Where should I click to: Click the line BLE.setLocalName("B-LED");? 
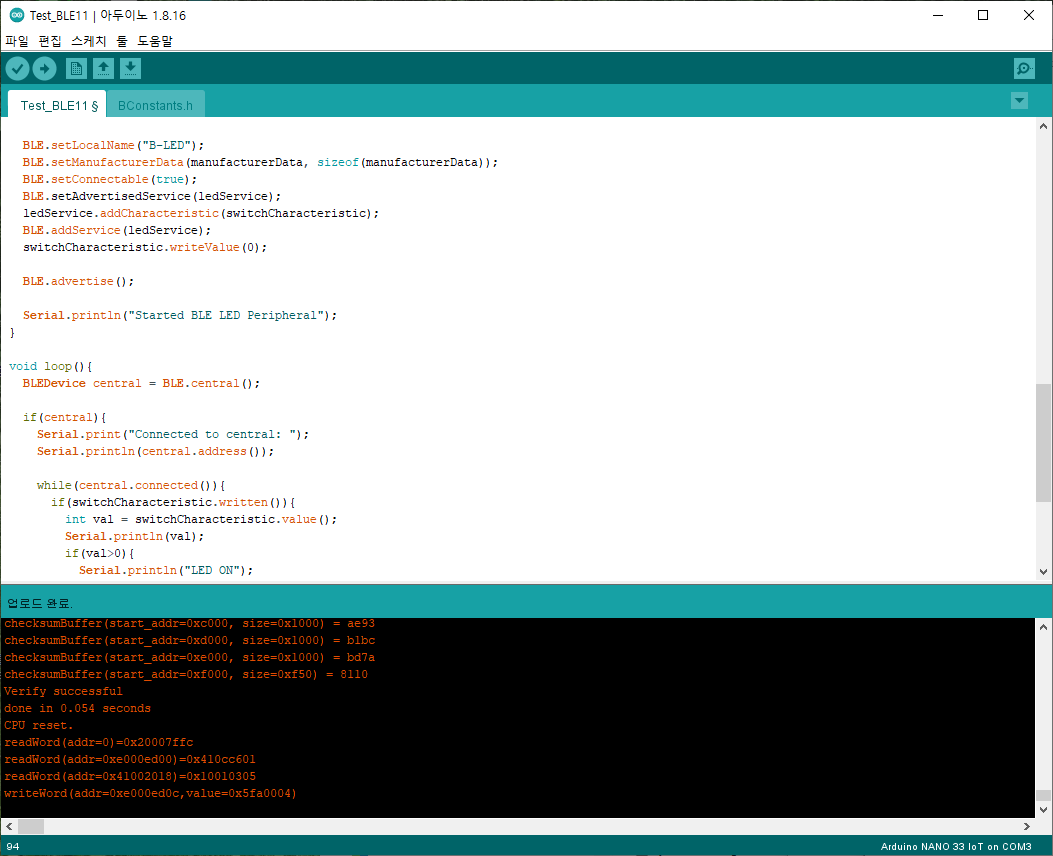[x=113, y=145]
